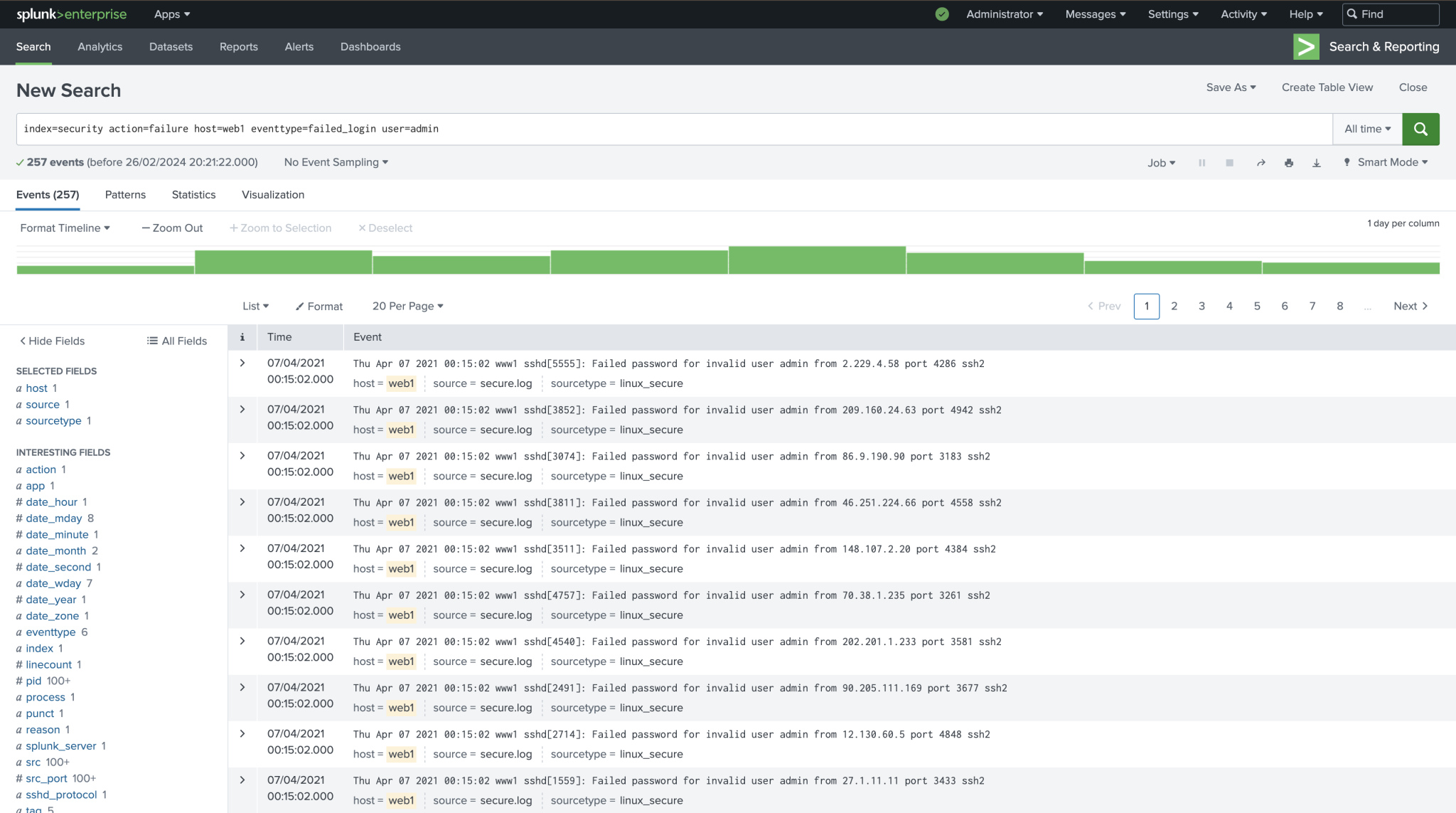The width and height of the screenshot is (1456, 813).
Task: Switch to the Patterns tab
Action: pos(125,195)
